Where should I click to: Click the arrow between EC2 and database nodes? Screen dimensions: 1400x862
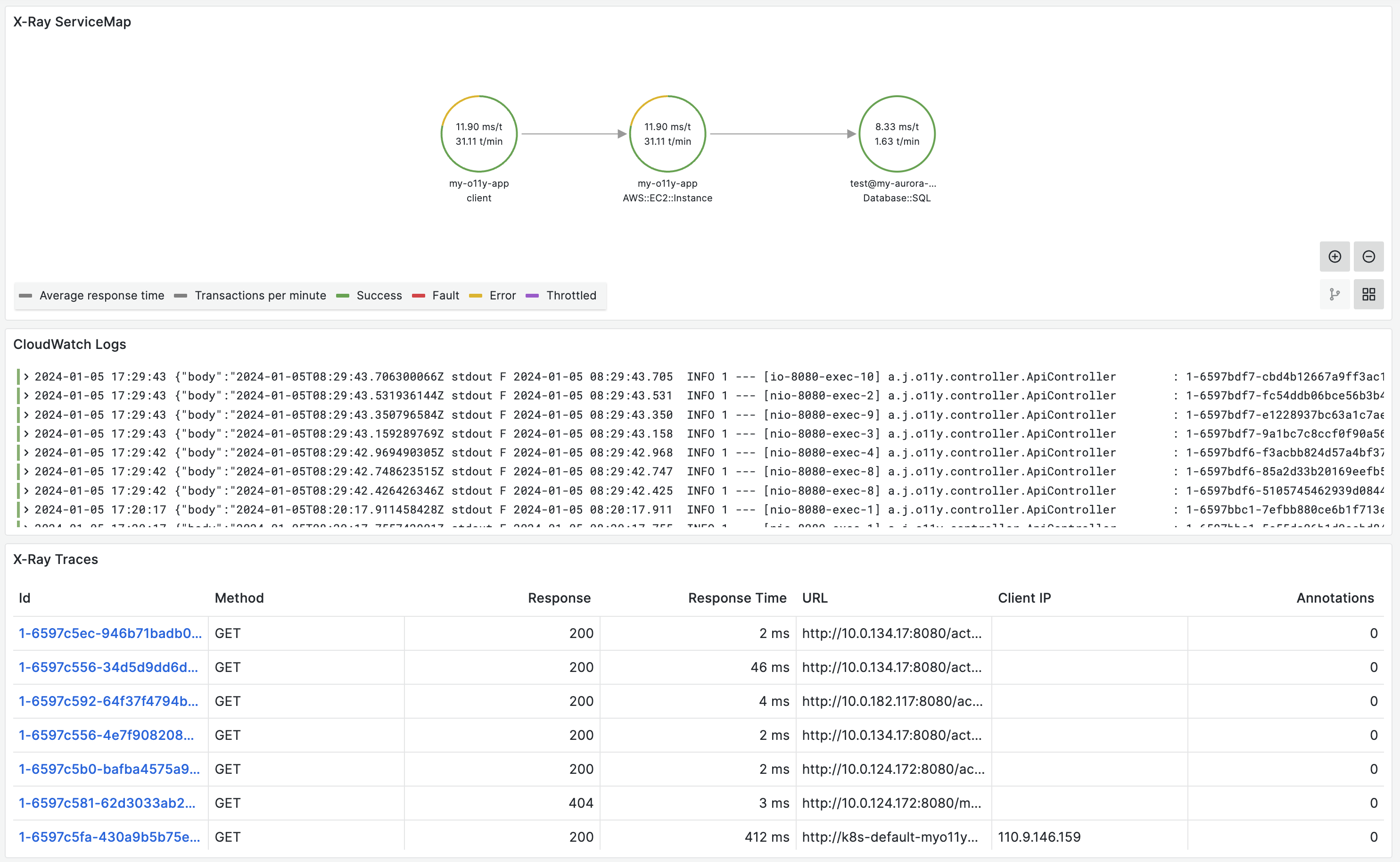[x=782, y=134]
